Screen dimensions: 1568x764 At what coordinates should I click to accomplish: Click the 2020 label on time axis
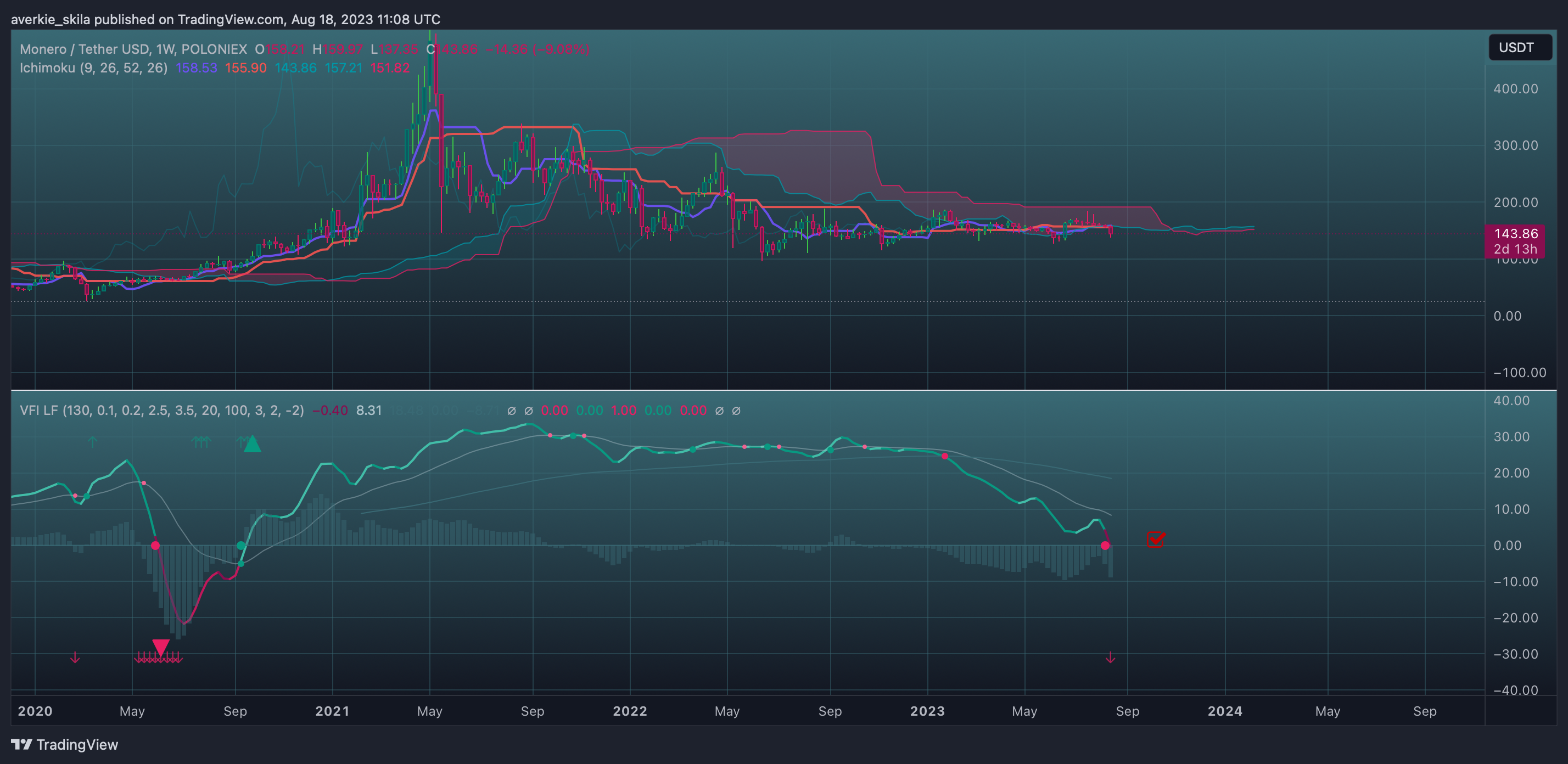[x=35, y=711]
